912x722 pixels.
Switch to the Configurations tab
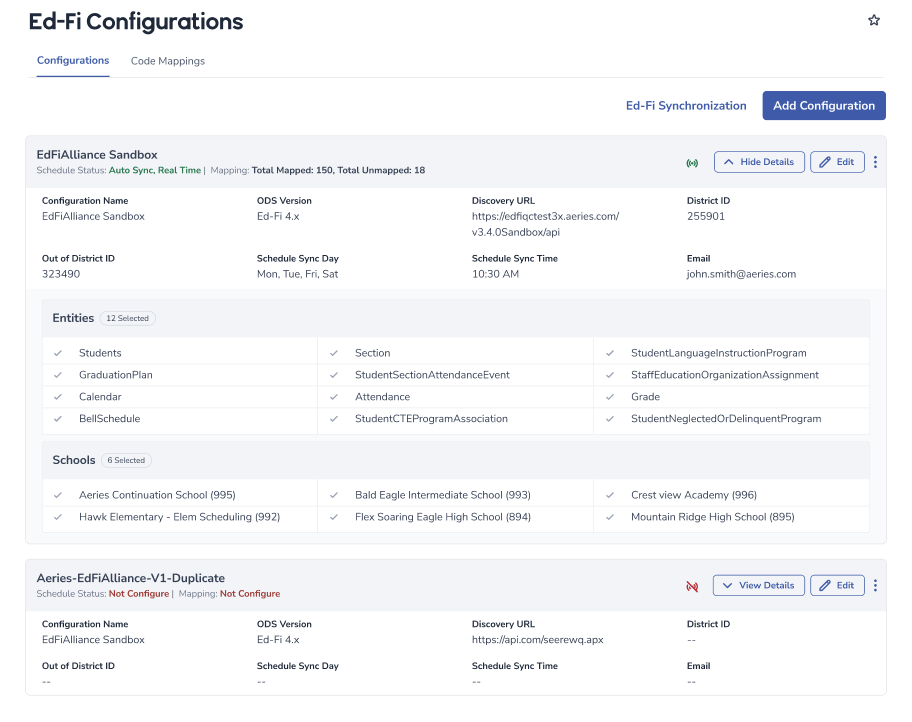coord(73,61)
